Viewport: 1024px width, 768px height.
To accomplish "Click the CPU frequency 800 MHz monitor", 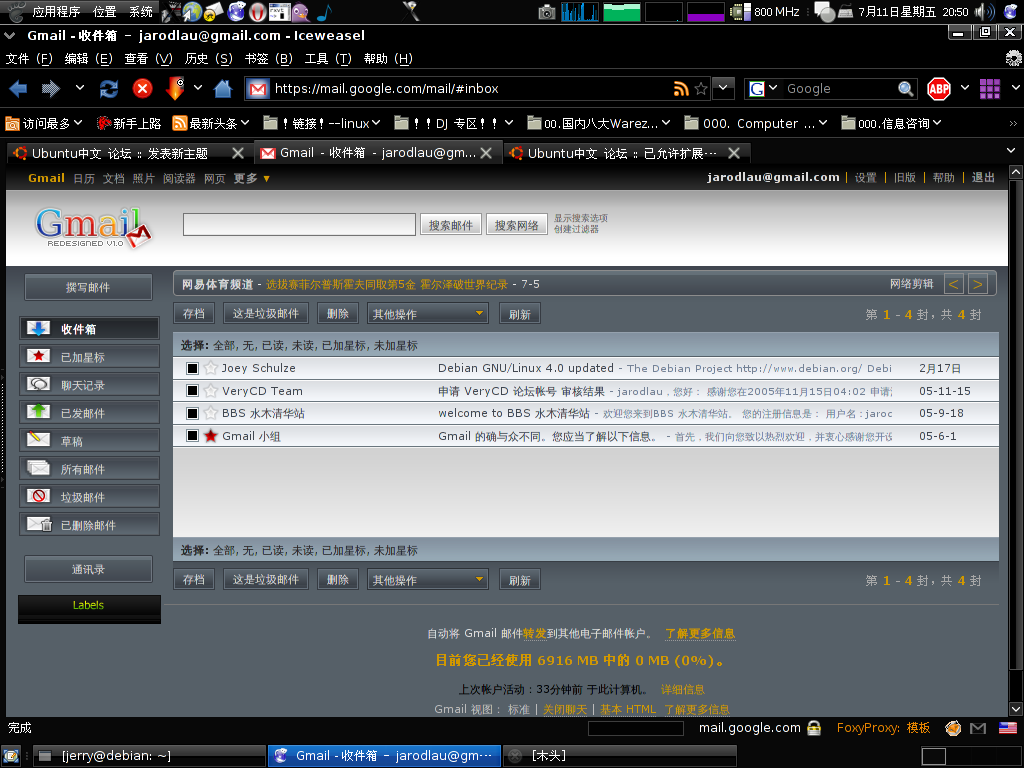I will (x=765, y=12).
